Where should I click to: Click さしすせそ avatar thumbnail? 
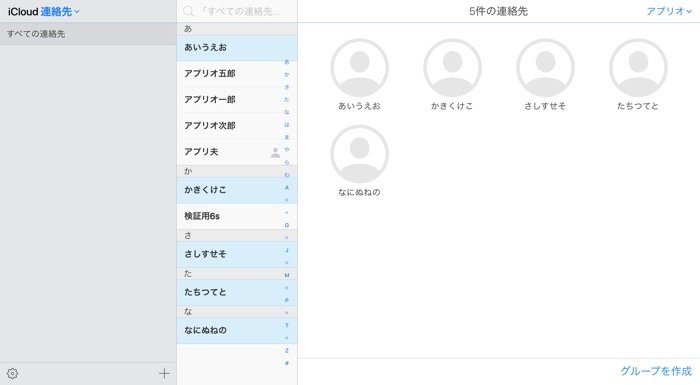[x=545, y=68]
